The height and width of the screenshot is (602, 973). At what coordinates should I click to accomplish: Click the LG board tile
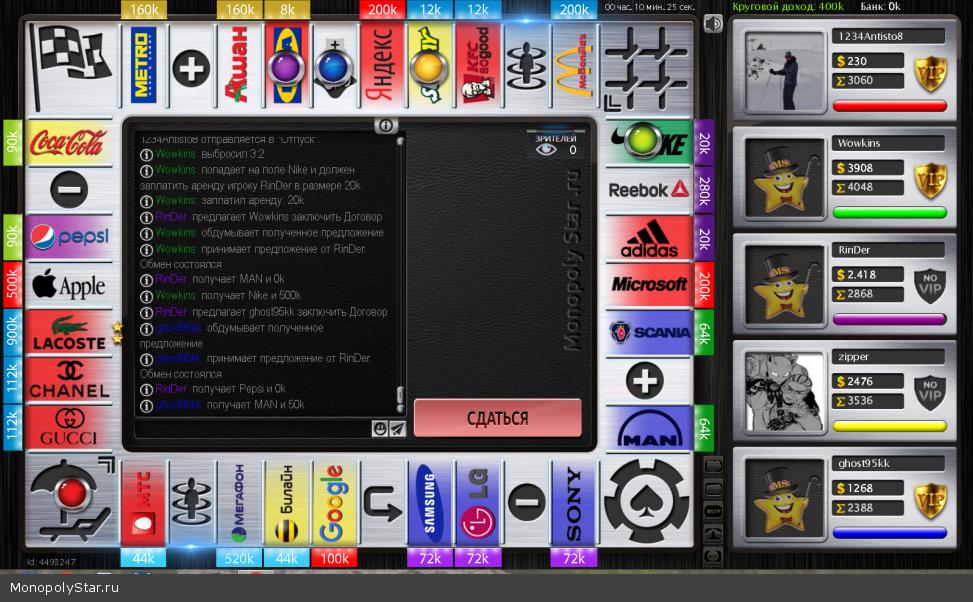478,503
